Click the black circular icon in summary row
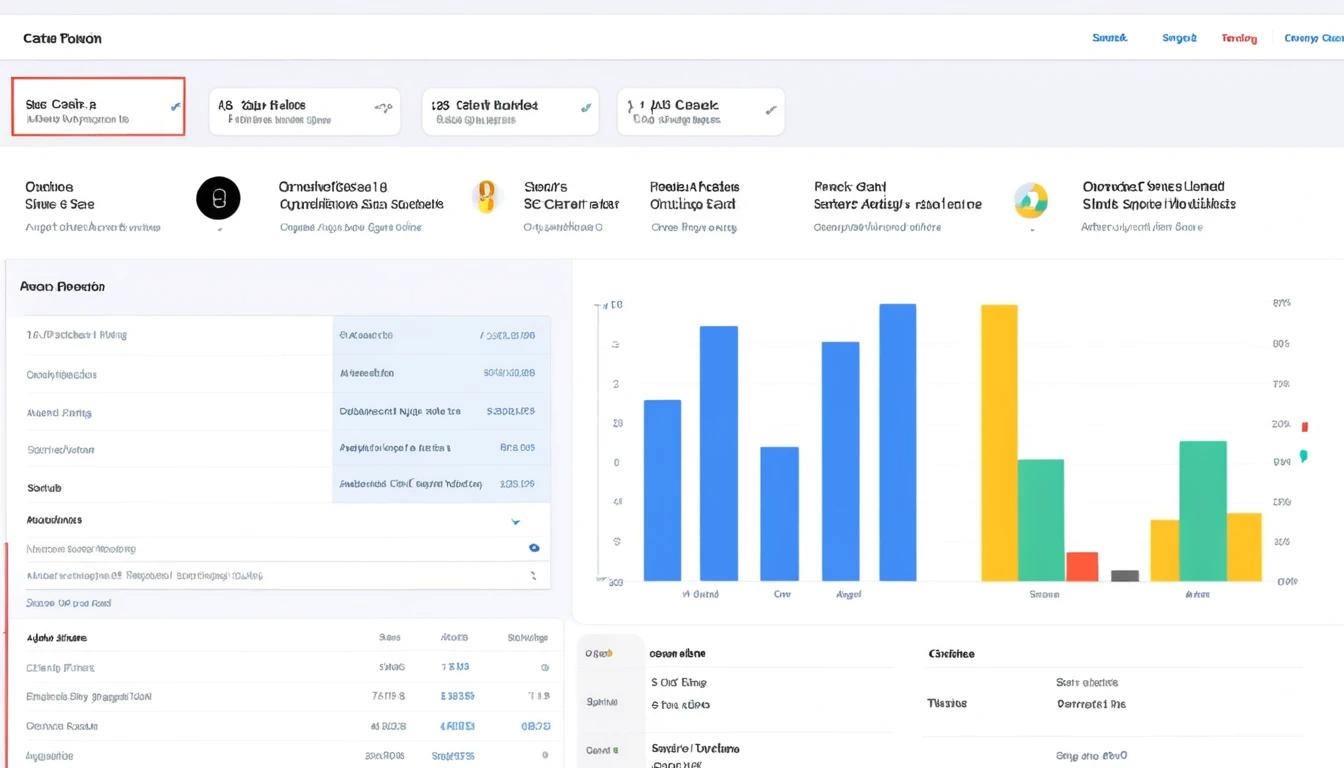The width and height of the screenshot is (1344, 768). [218, 198]
